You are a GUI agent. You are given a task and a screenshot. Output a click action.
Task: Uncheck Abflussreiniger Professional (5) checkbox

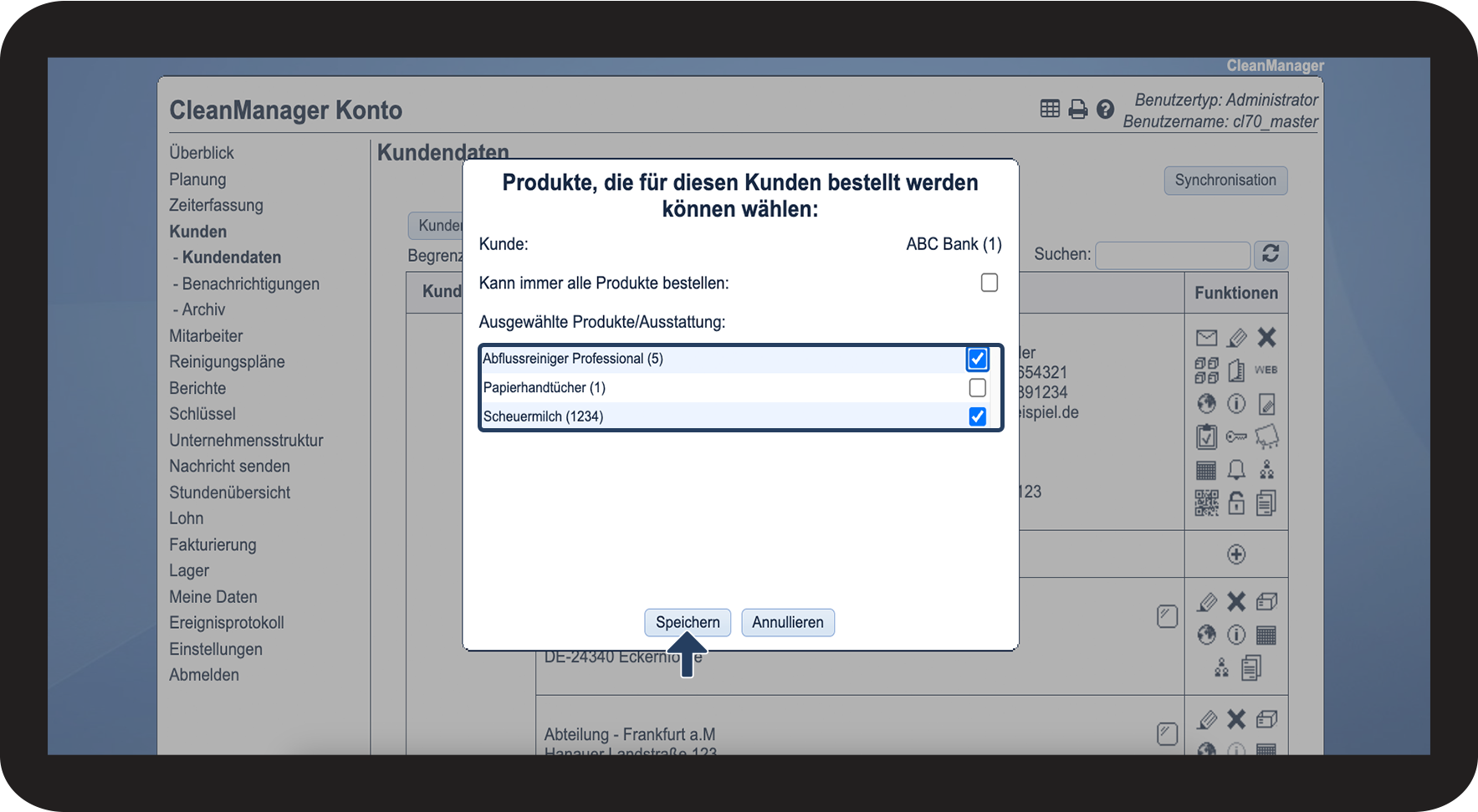pos(977,359)
